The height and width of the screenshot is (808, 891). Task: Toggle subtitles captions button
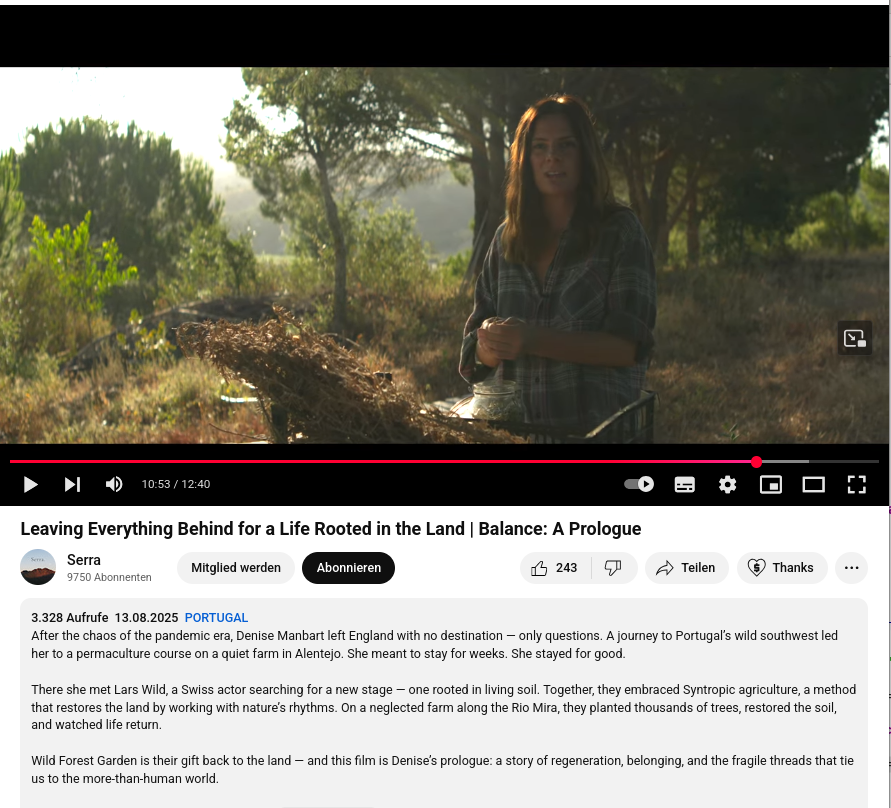pos(684,485)
